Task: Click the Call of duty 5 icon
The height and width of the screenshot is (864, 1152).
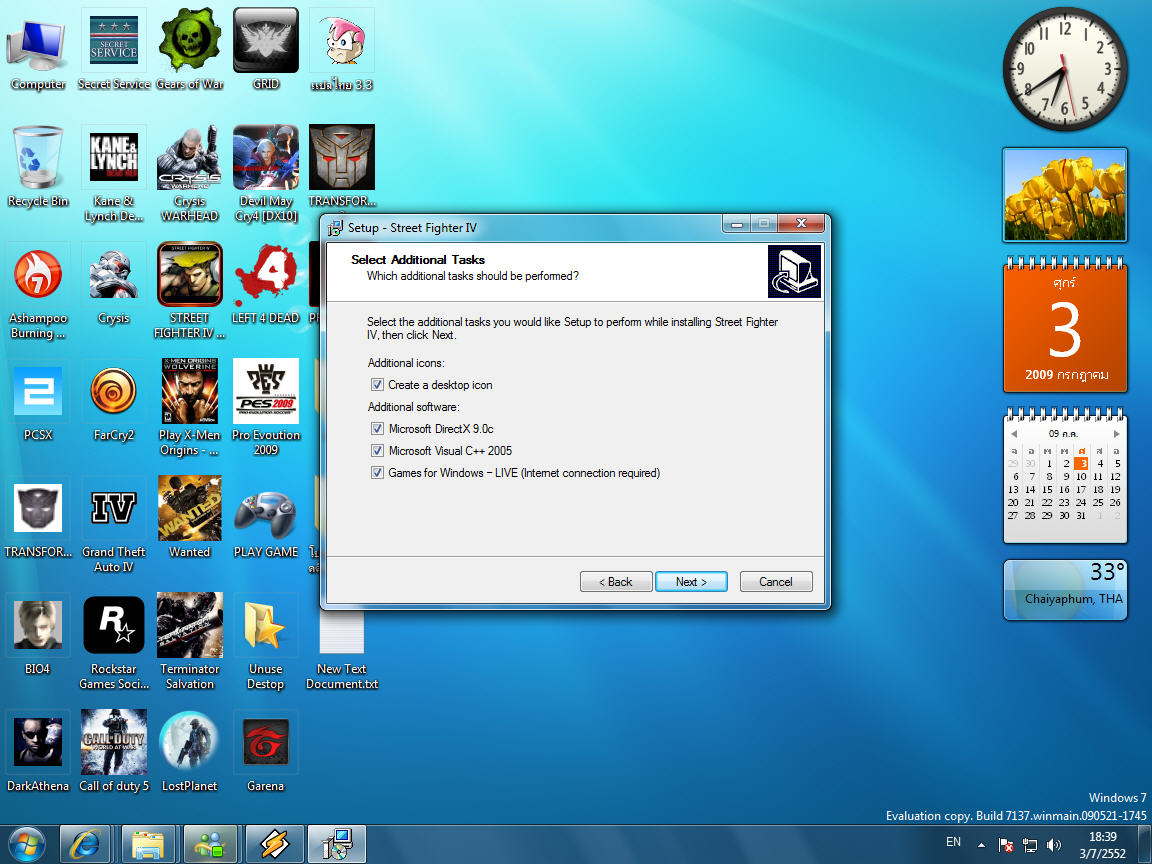Action: tap(114, 752)
